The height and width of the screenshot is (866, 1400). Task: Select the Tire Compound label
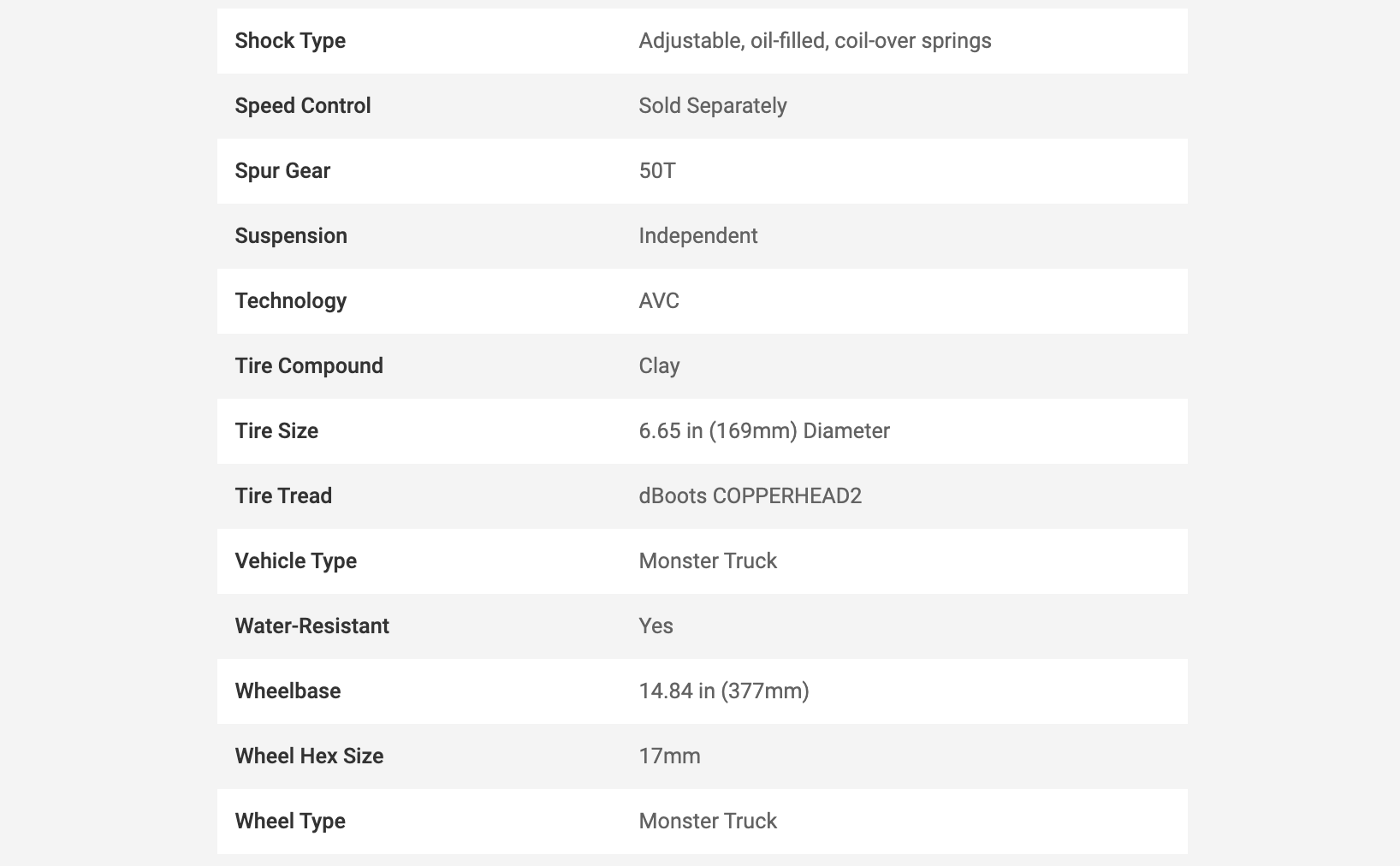(309, 366)
